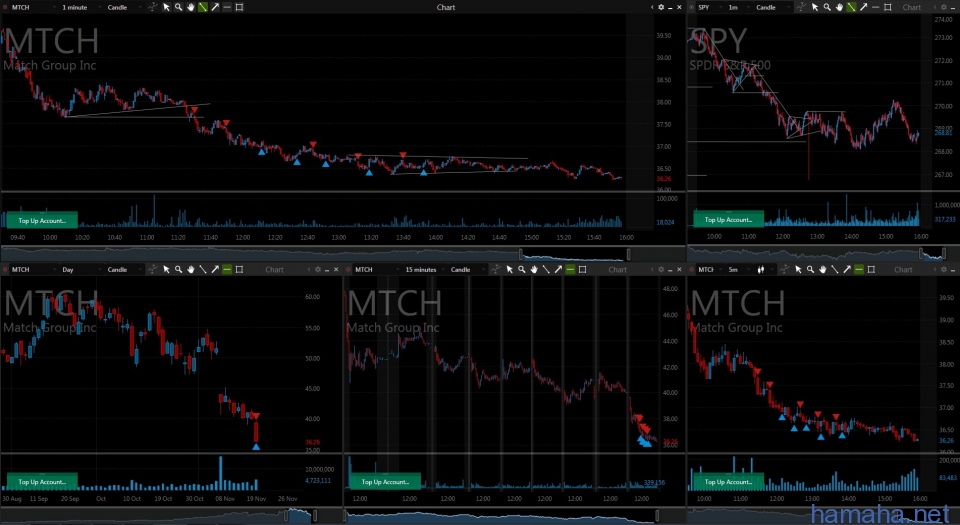Open settings gear of the MTCH 1 minute chart
Screen dimensions: 960x525
click(661, 7)
